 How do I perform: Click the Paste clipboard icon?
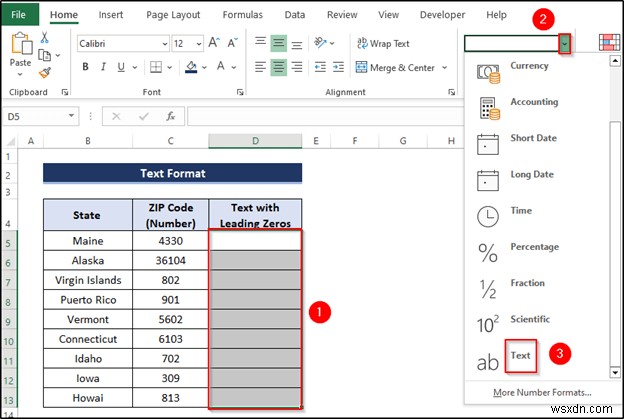(x=21, y=43)
